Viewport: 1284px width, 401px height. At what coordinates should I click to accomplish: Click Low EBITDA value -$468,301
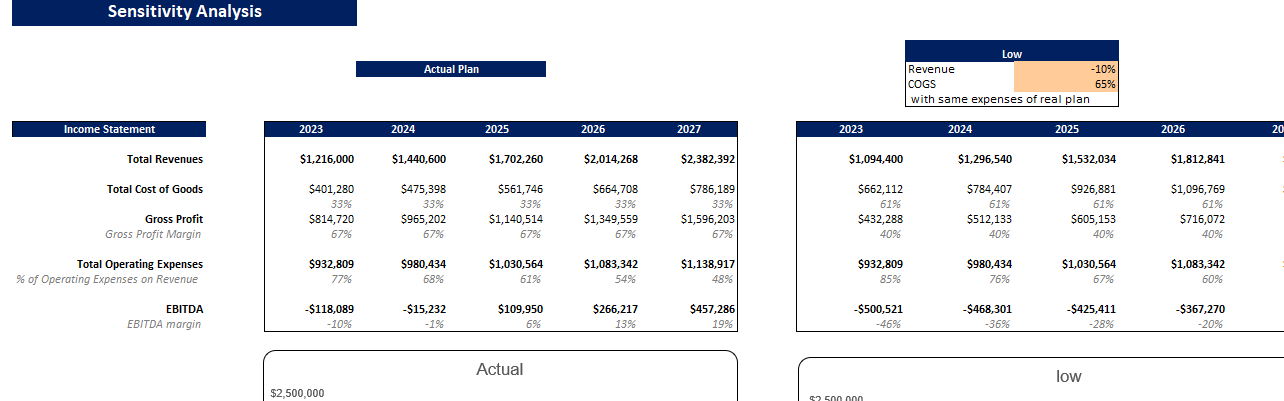tap(986, 309)
